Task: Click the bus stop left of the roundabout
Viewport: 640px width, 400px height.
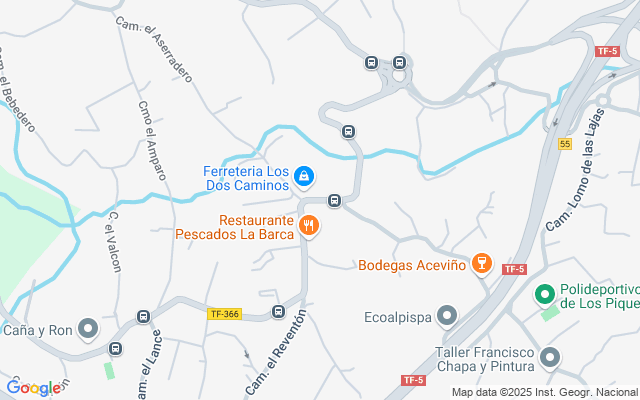Action: [x=371, y=62]
